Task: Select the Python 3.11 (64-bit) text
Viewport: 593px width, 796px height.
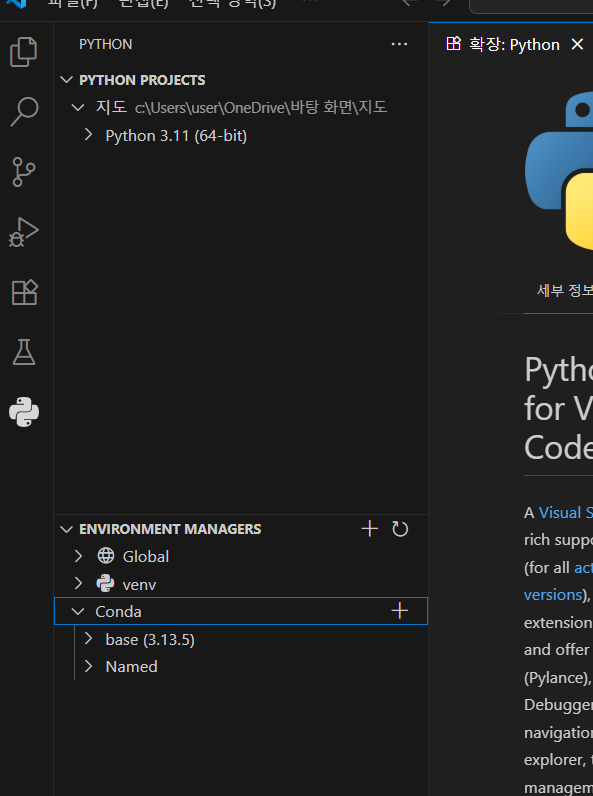Action: [176, 136]
